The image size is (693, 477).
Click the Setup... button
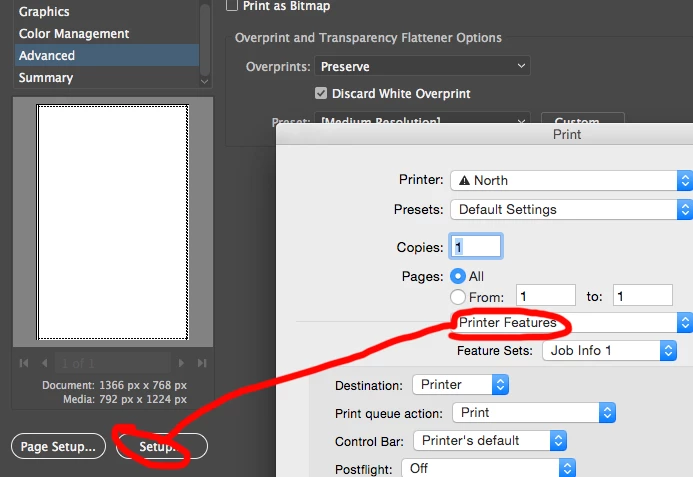pos(162,446)
